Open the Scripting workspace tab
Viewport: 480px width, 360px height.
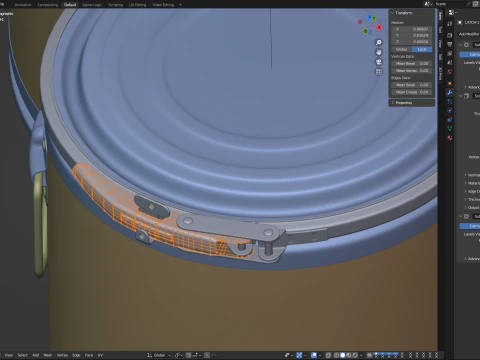tap(115, 5)
